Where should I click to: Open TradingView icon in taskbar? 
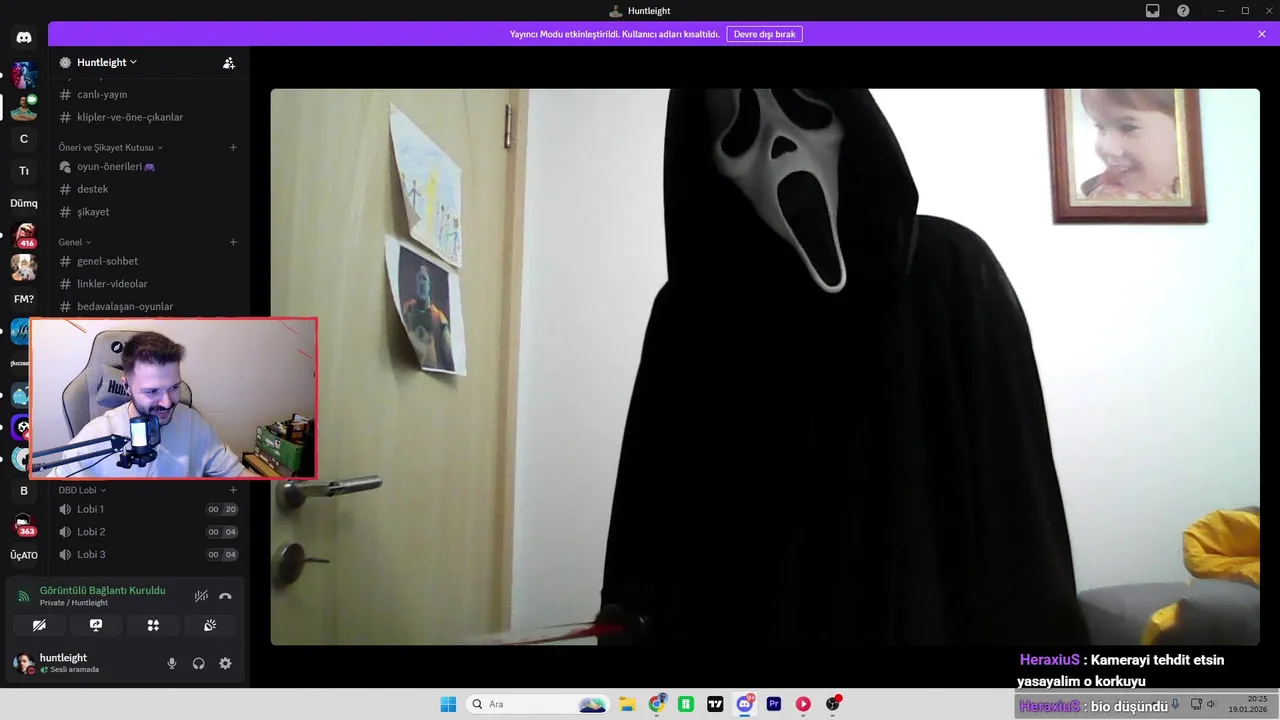point(715,704)
